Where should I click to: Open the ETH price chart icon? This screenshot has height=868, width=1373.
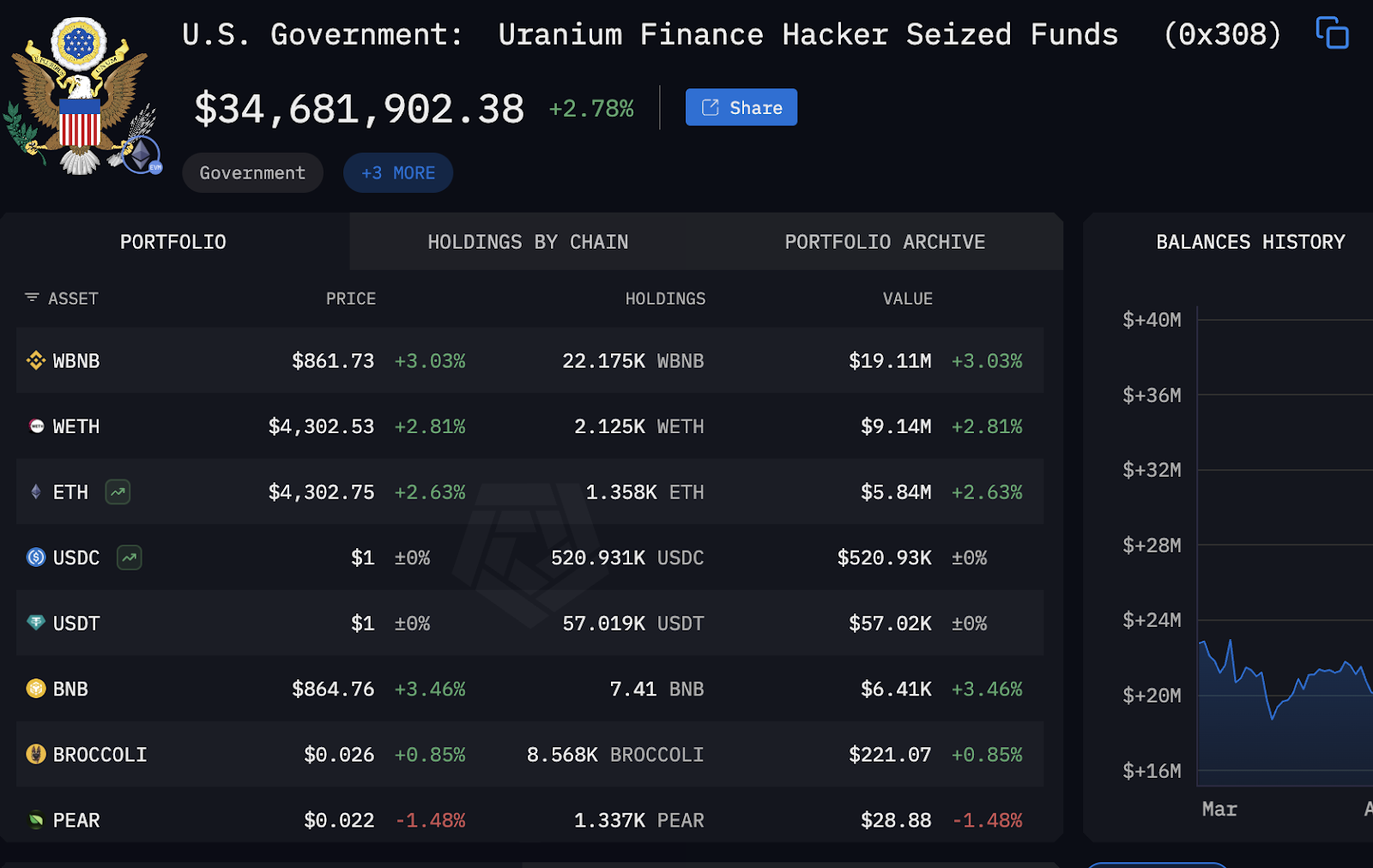[118, 492]
